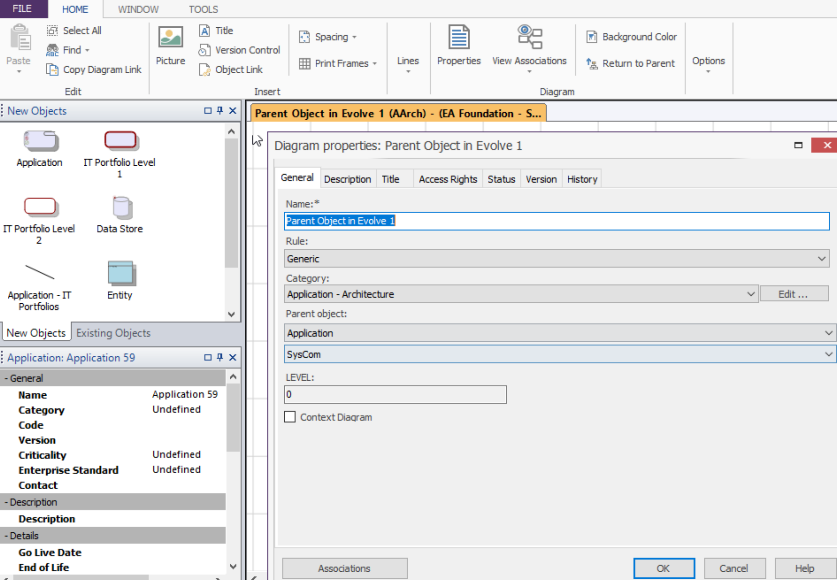Select the Entity object icon

click(120, 273)
